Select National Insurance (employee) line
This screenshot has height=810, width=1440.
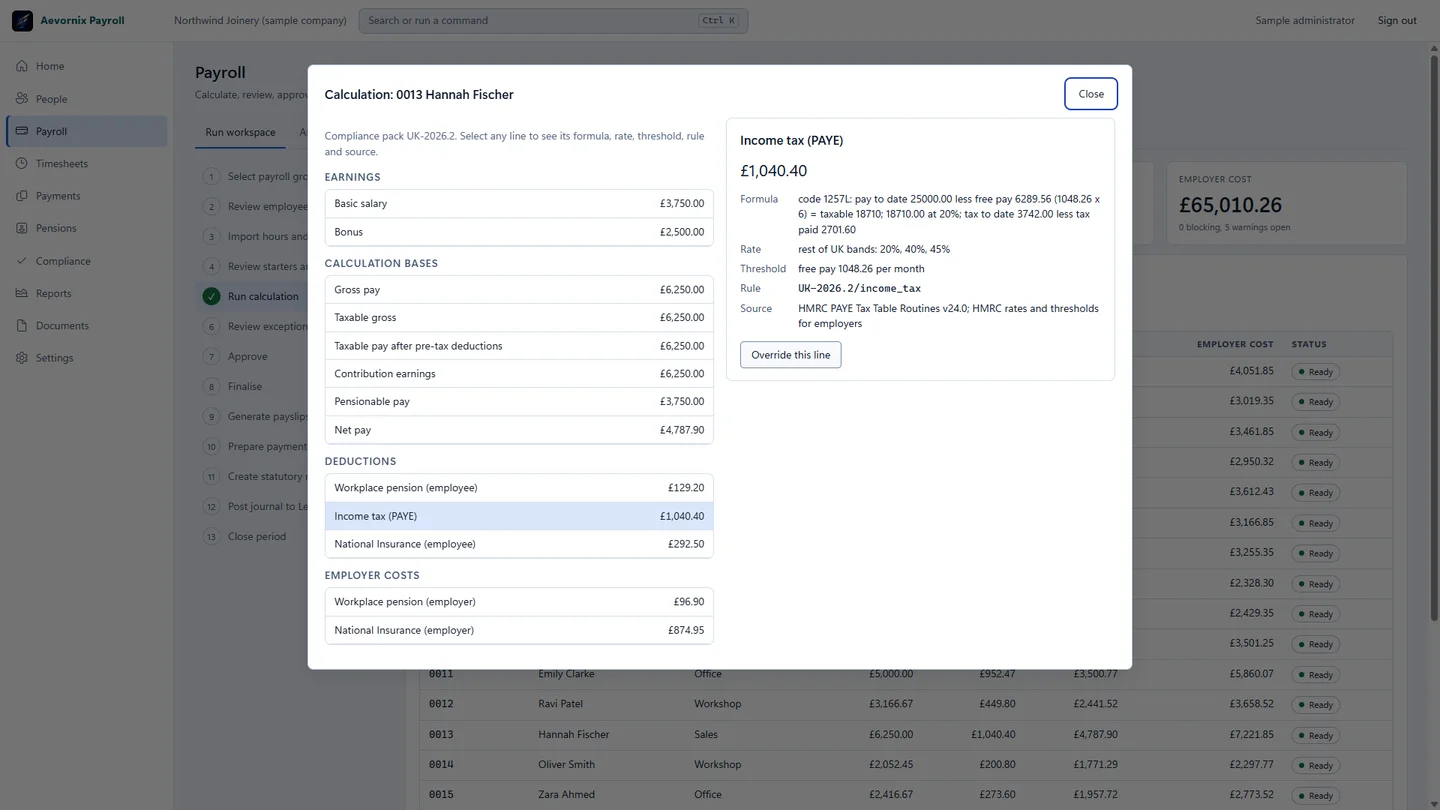(x=519, y=544)
